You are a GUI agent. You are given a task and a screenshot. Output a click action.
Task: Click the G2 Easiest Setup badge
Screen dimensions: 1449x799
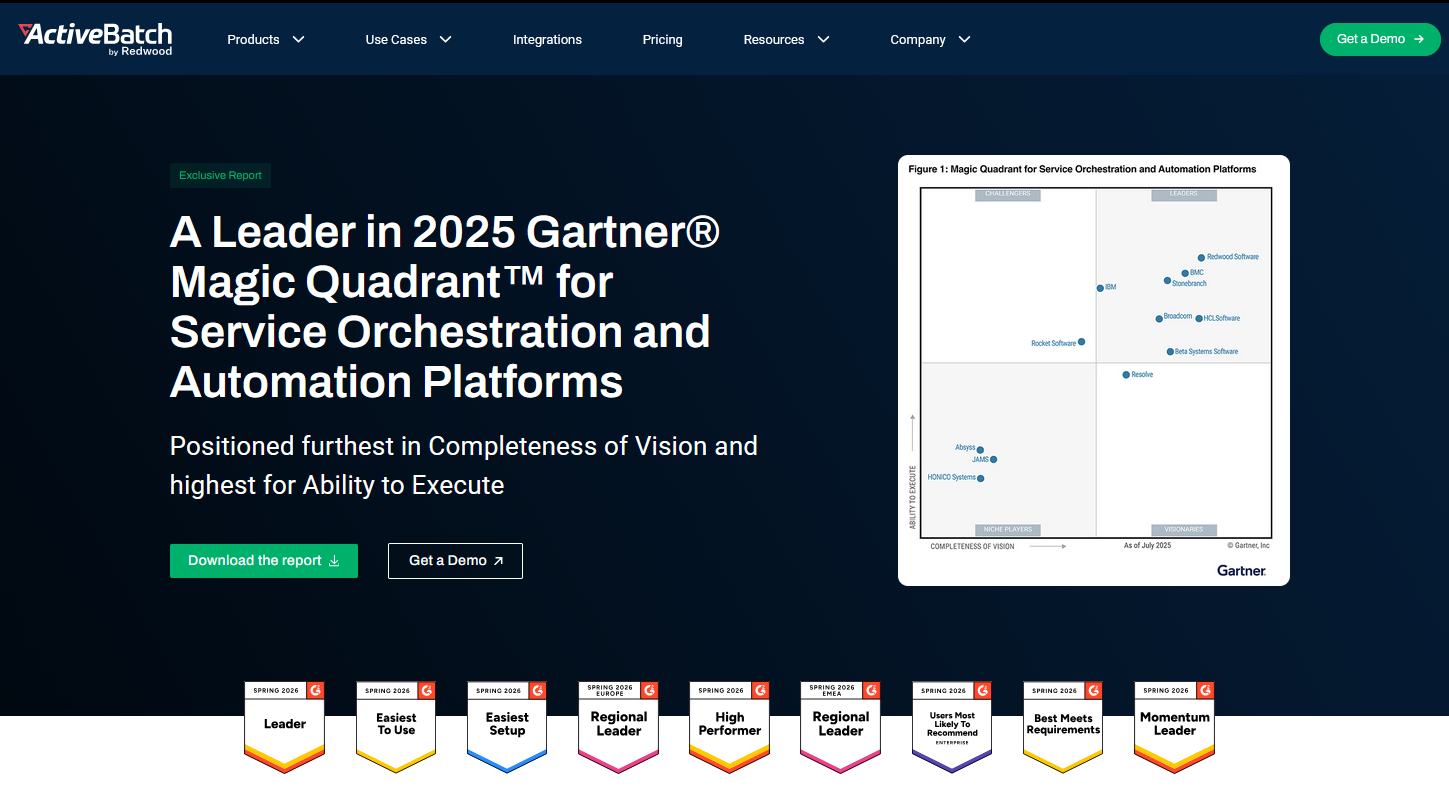[507, 727]
